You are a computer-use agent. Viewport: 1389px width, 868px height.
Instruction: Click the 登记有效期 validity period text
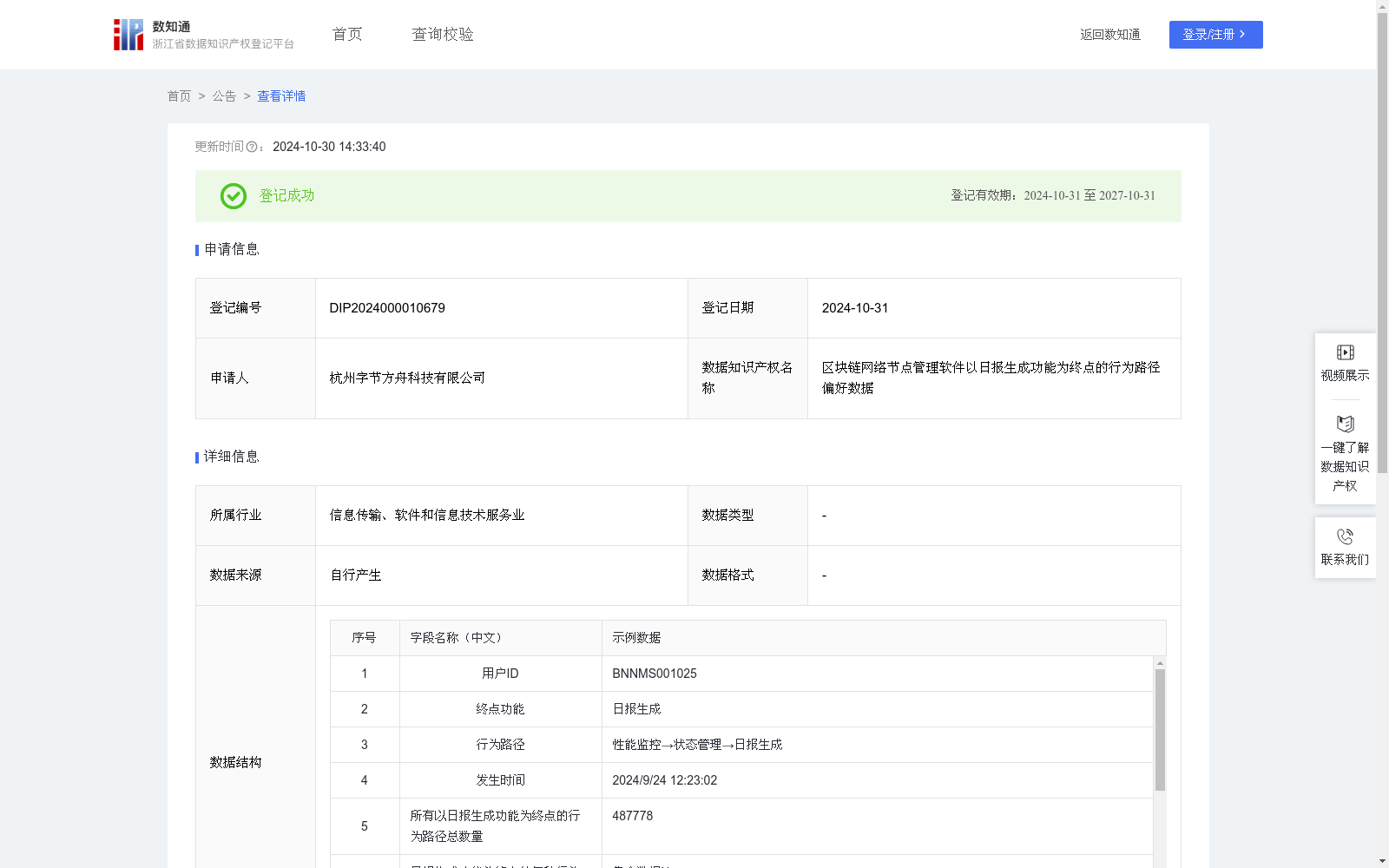click(x=1053, y=195)
